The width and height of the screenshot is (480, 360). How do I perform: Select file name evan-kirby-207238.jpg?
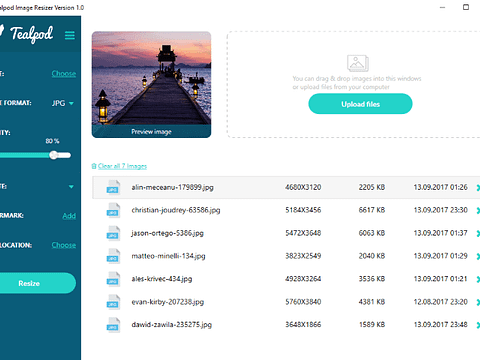[x=168, y=302]
